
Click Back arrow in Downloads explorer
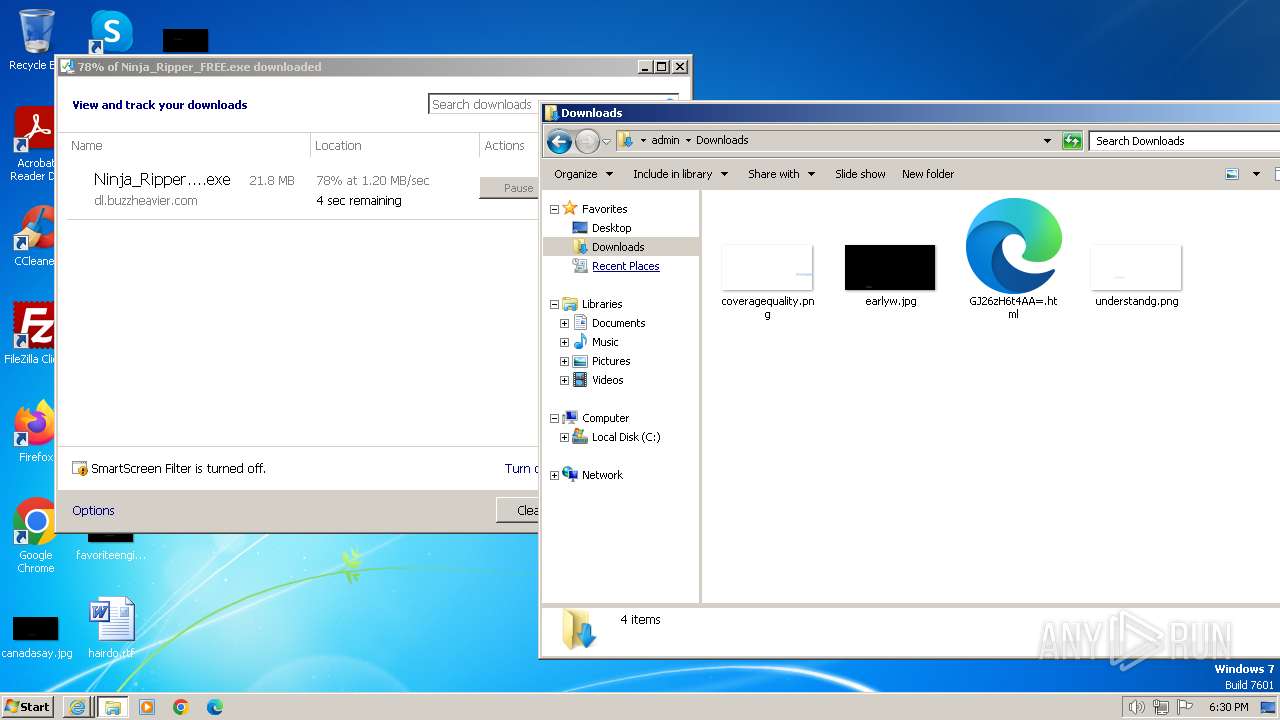pyautogui.click(x=560, y=141)
